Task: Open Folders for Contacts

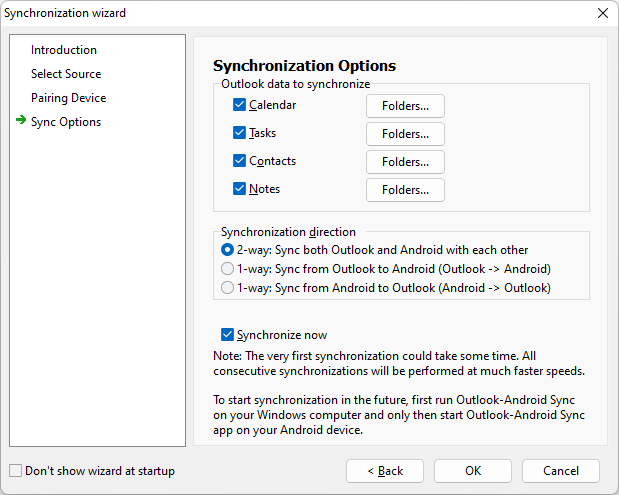Action: point(405,162)
